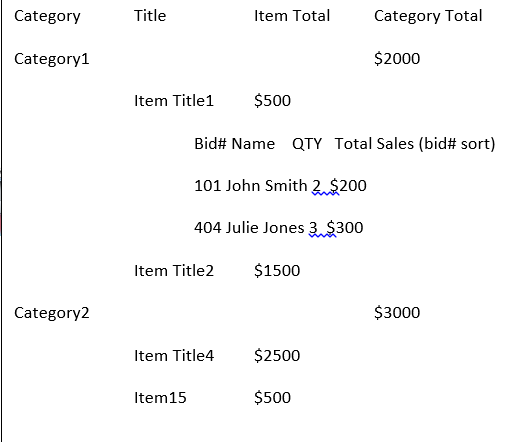Click the Category Total header text

(x=428, y=16)
